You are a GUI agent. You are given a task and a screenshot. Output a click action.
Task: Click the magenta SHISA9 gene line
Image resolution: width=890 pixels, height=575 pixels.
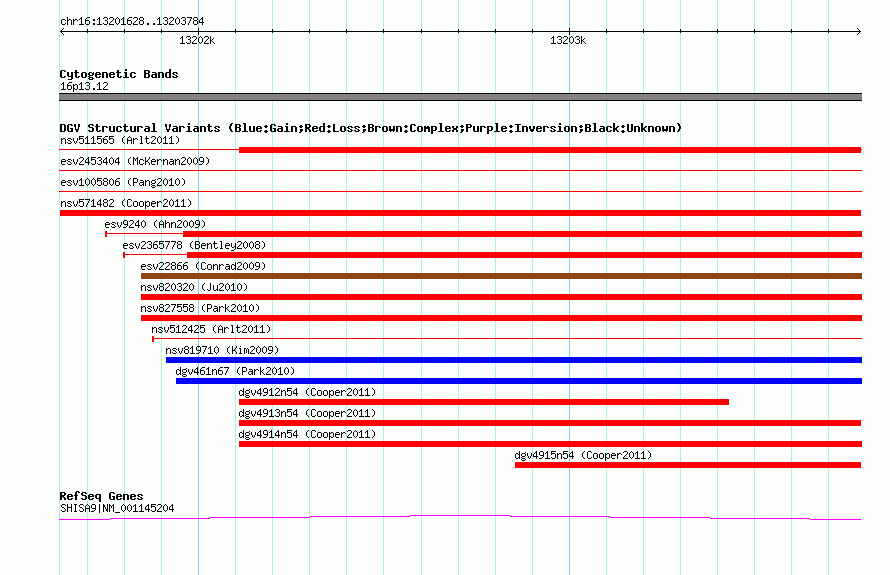click(x=460, y=517)
